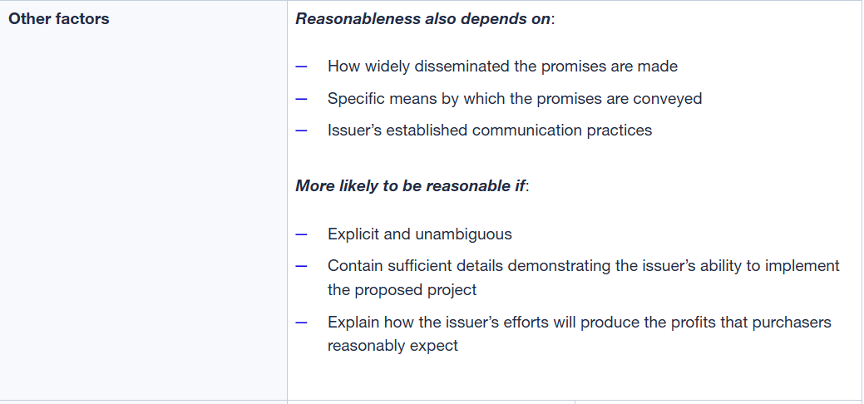Click the "reasonably expect" final line

392,346
